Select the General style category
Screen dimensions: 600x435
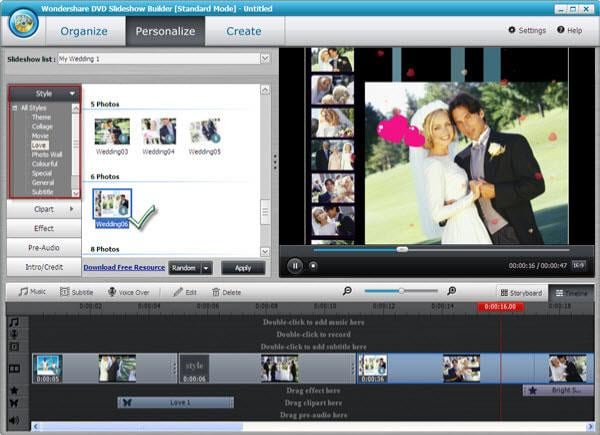coord(43,182)
